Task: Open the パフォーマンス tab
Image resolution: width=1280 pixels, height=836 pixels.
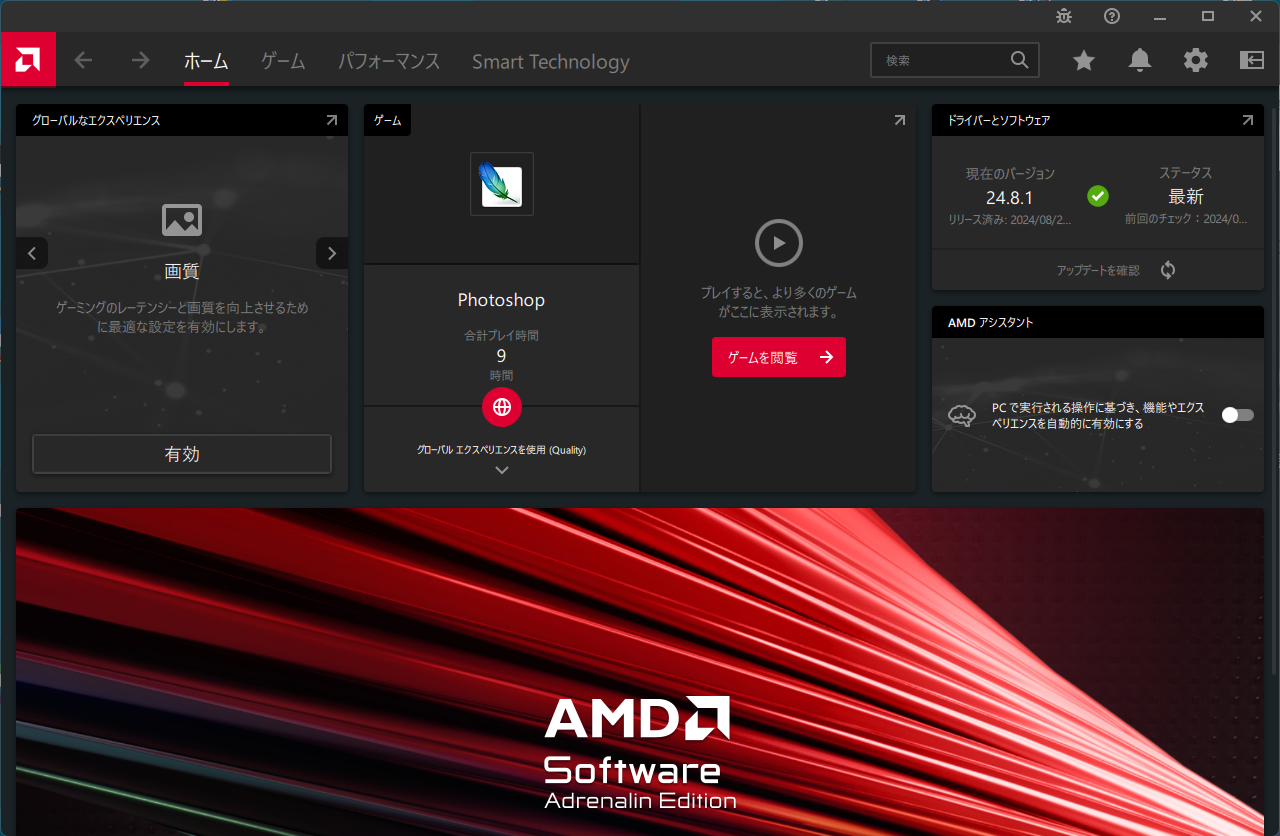Action: click(x=388, y=60)
